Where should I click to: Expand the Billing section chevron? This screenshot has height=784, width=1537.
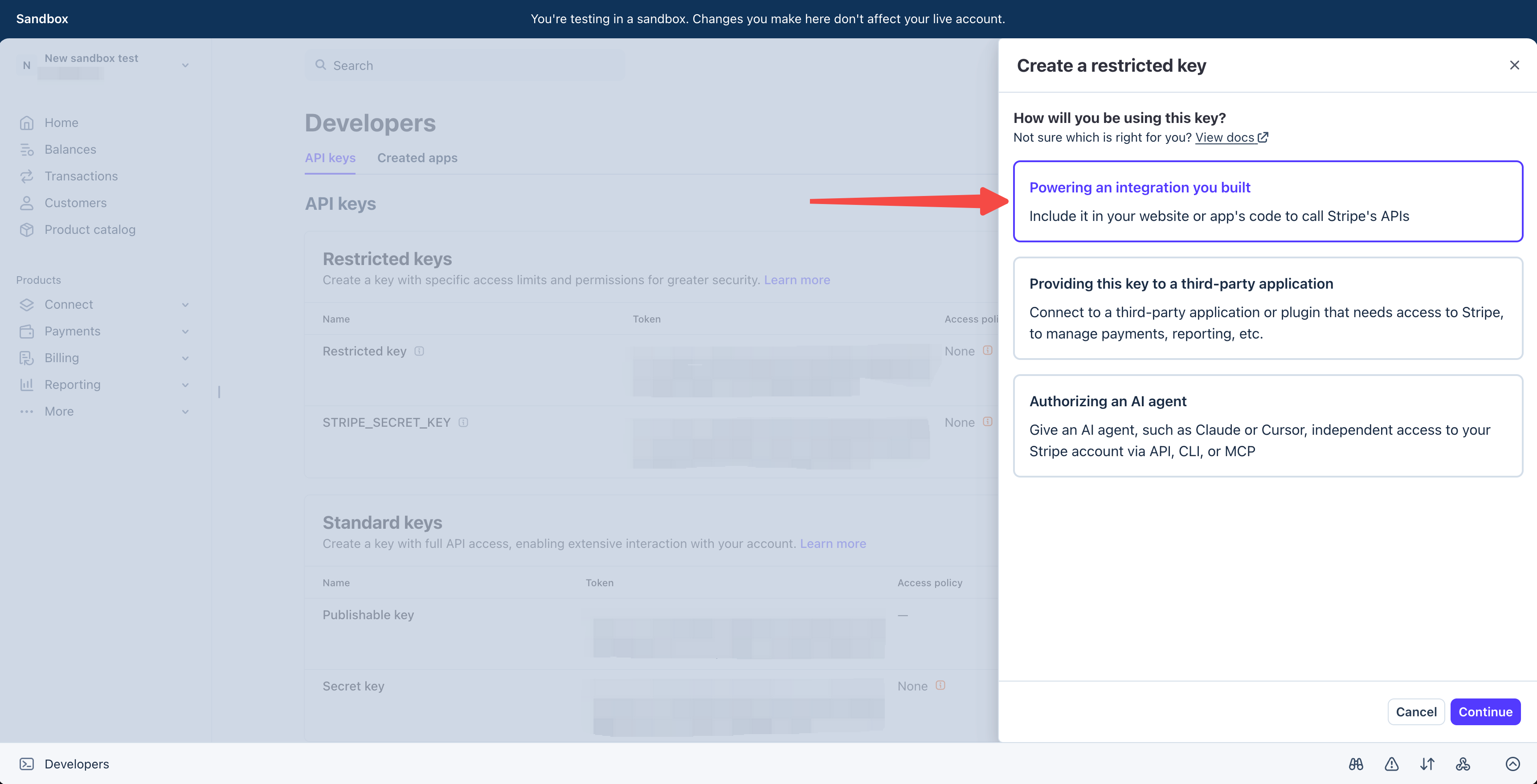pos(185,358)
